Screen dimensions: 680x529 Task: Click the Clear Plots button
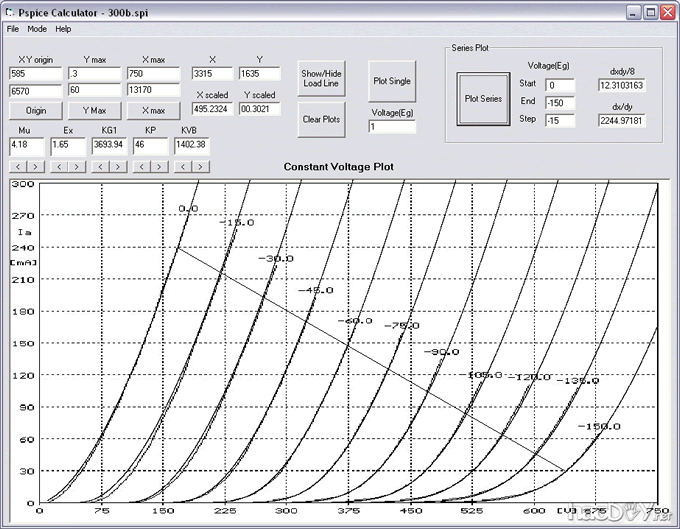[x=321, y=119]
